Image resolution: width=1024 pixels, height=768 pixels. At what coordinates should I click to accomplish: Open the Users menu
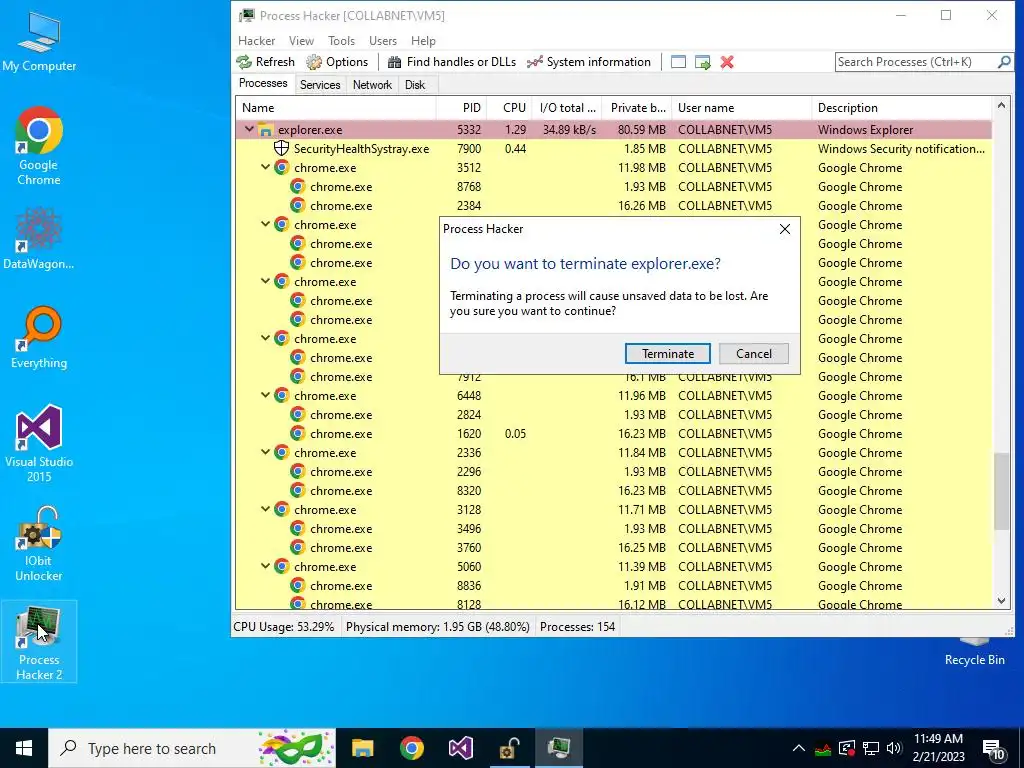pos(383,40)
